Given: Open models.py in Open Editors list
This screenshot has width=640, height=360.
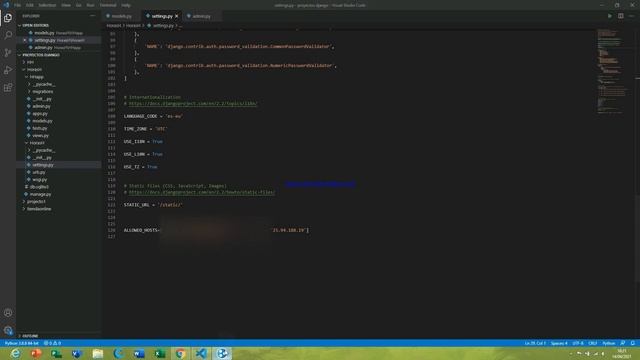Looking at the screenshot, I should click(58, 33).
